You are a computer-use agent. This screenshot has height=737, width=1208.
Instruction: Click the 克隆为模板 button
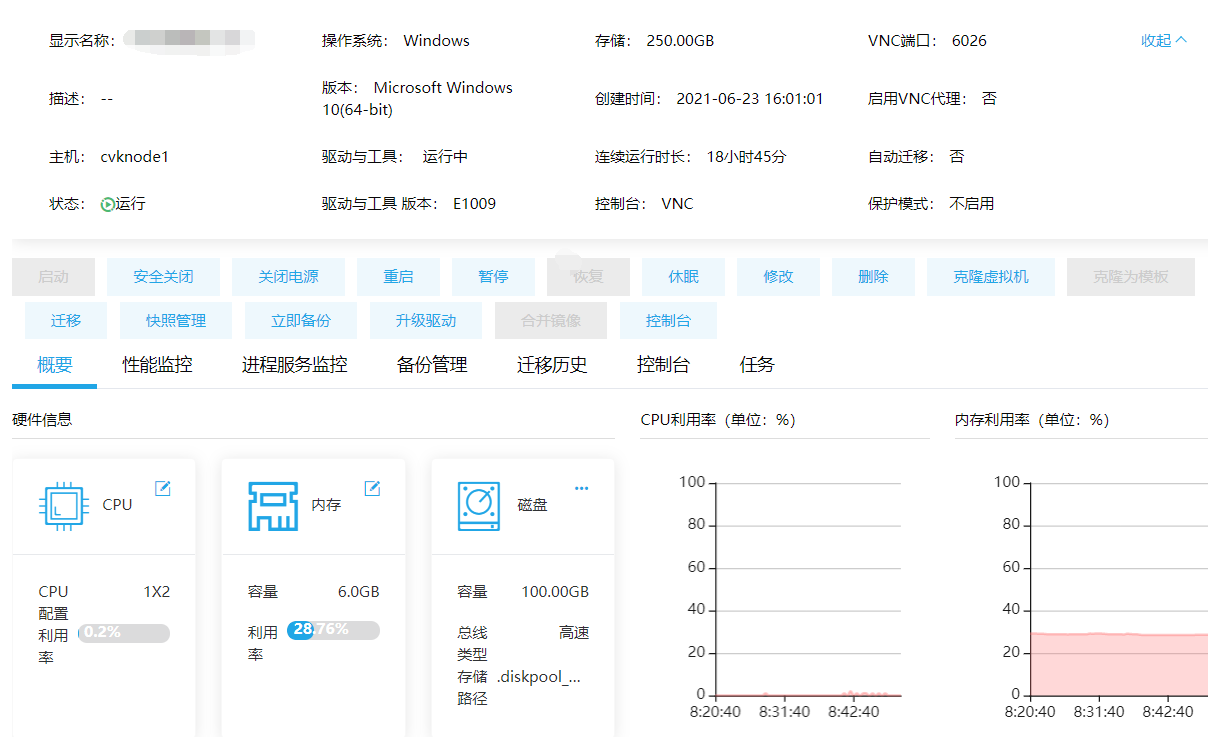tap(1131, 277)
